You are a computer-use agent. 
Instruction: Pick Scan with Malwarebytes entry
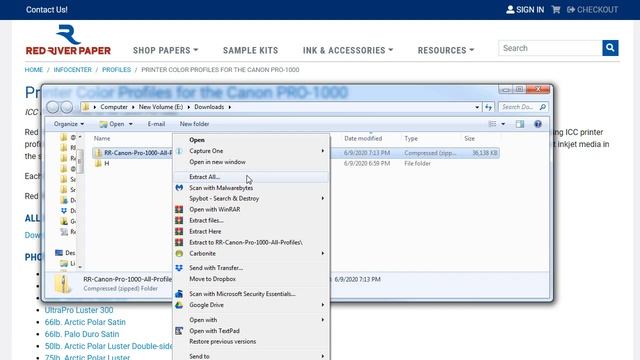click(251, 188)
